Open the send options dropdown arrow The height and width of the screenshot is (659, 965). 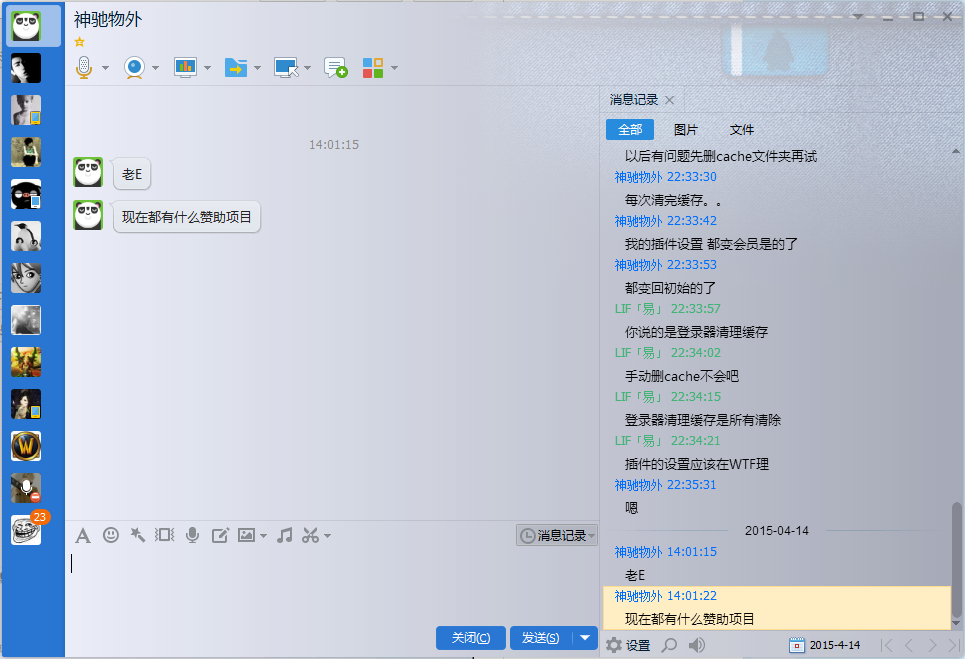click(585, 638)
